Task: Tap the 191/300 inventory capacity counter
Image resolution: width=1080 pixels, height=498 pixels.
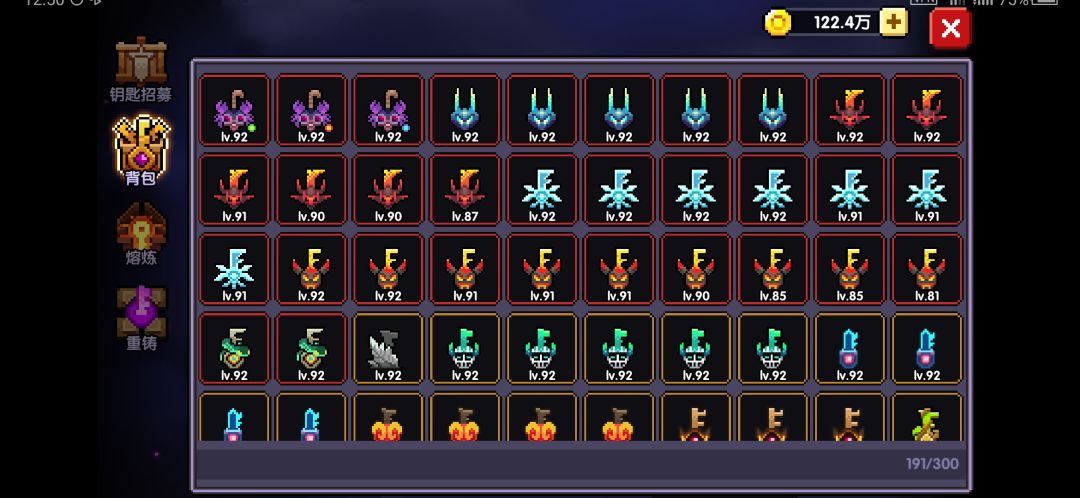Action: (x=933, y=464)
